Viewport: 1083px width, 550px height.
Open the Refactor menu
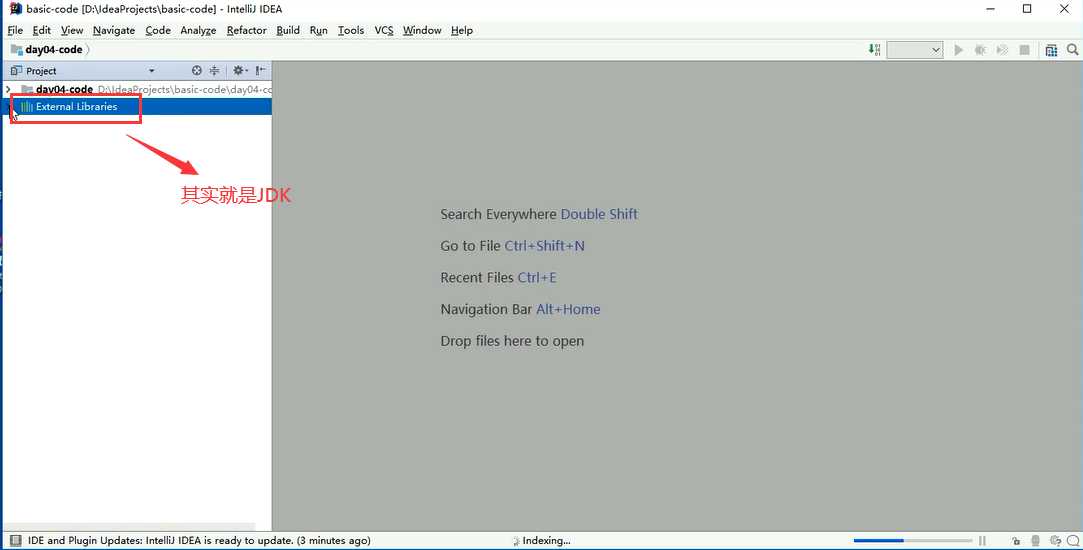tap(247, 30)
